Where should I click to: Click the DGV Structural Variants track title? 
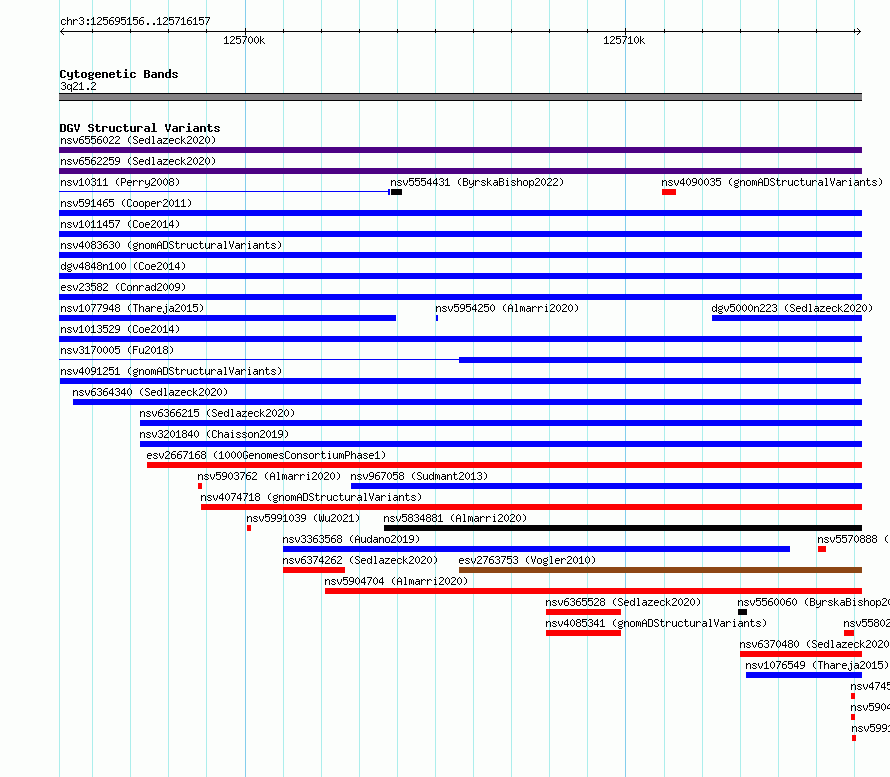pyautogui.click(x=140, y=128)
